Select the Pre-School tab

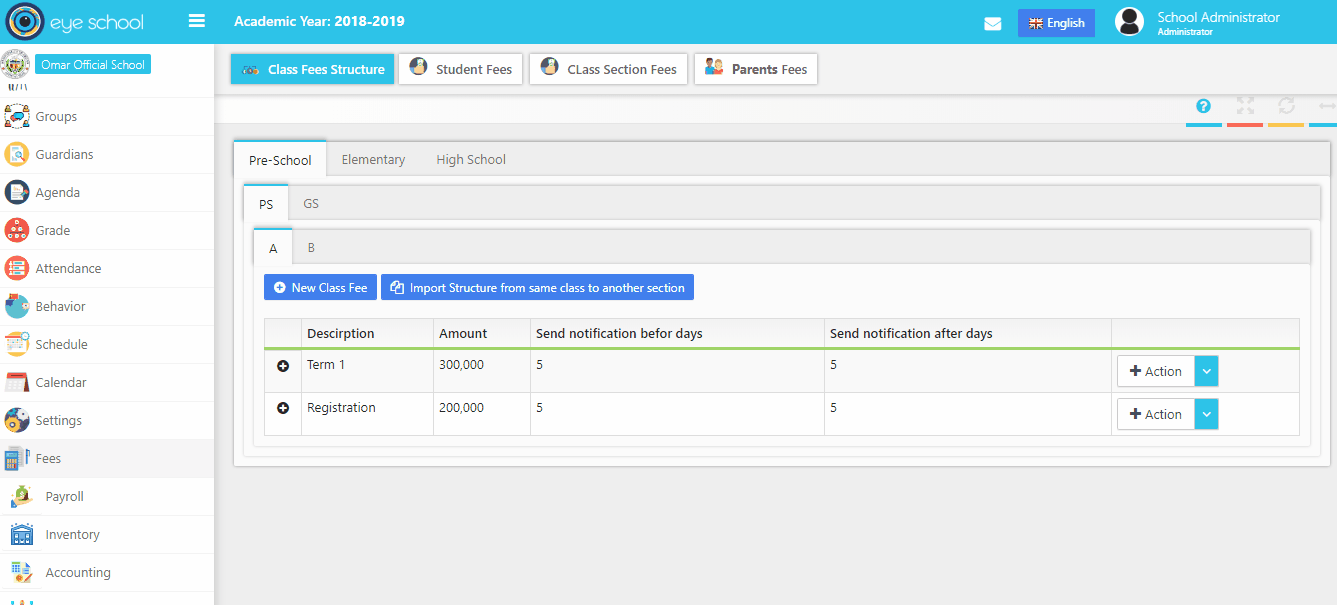280,160
